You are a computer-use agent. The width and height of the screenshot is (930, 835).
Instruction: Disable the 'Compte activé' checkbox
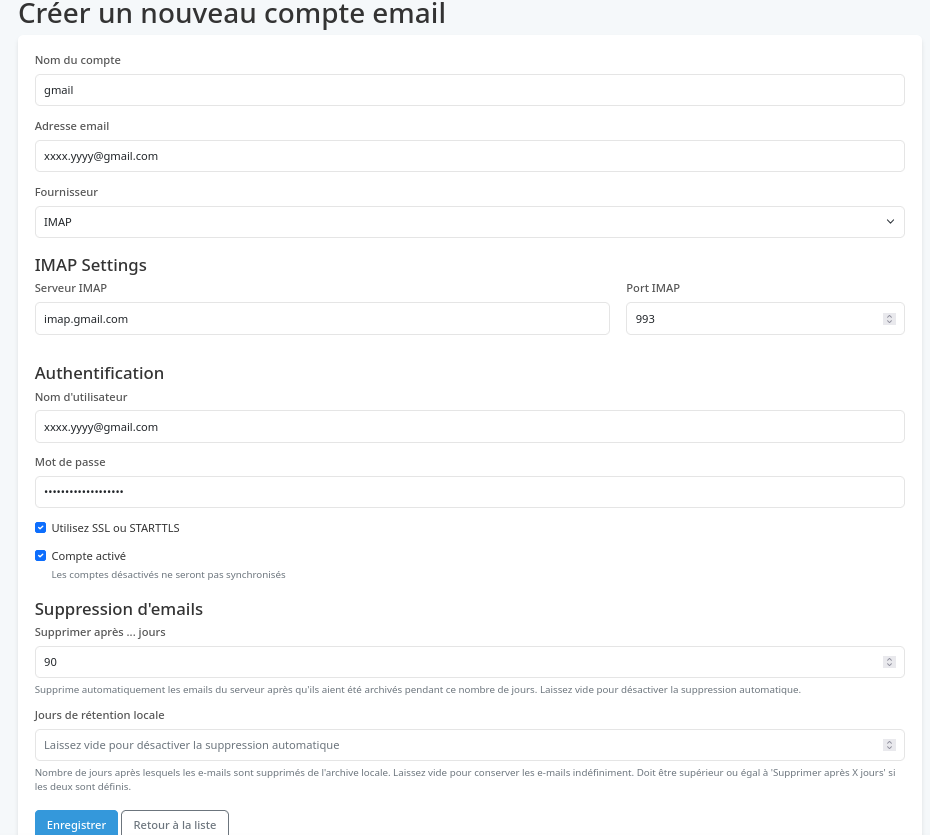coord(40,555)
